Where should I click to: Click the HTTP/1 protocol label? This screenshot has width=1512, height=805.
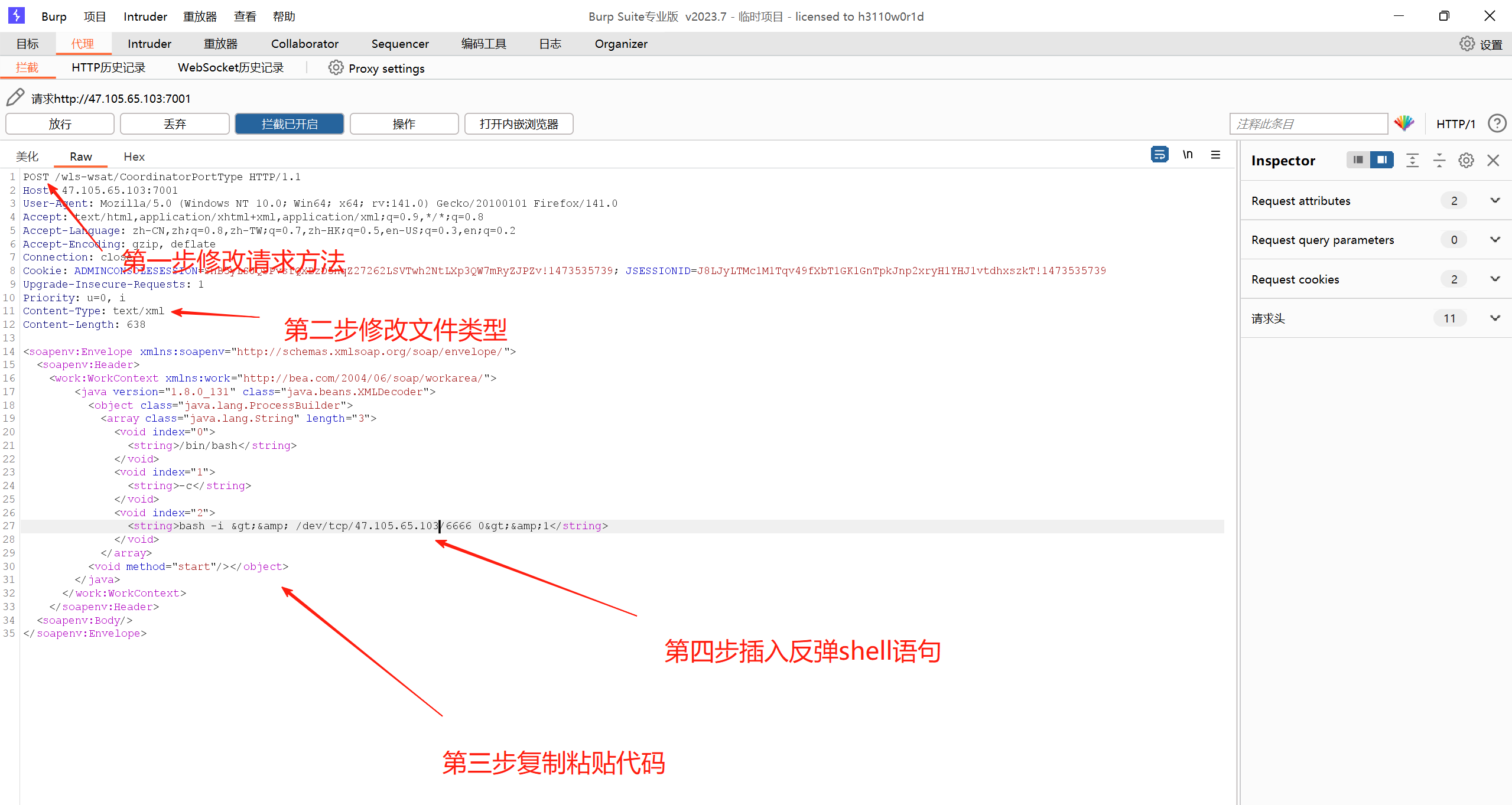pos(1455,124)
